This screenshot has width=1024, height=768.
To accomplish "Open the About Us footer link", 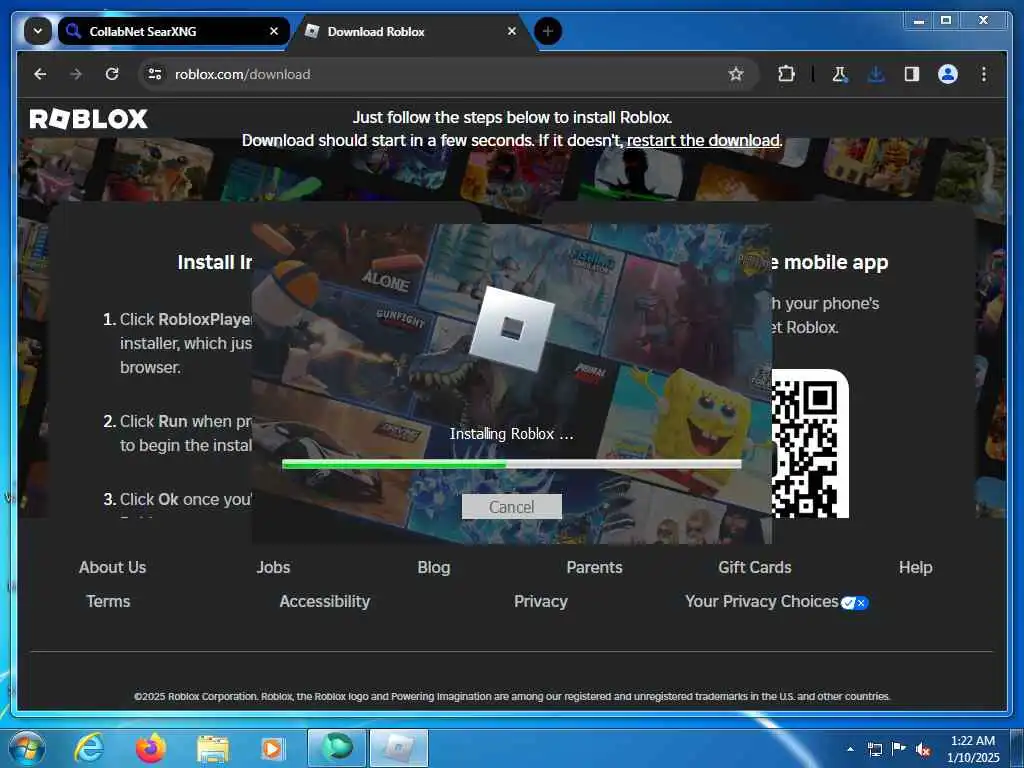I will [x=112, y=567].
